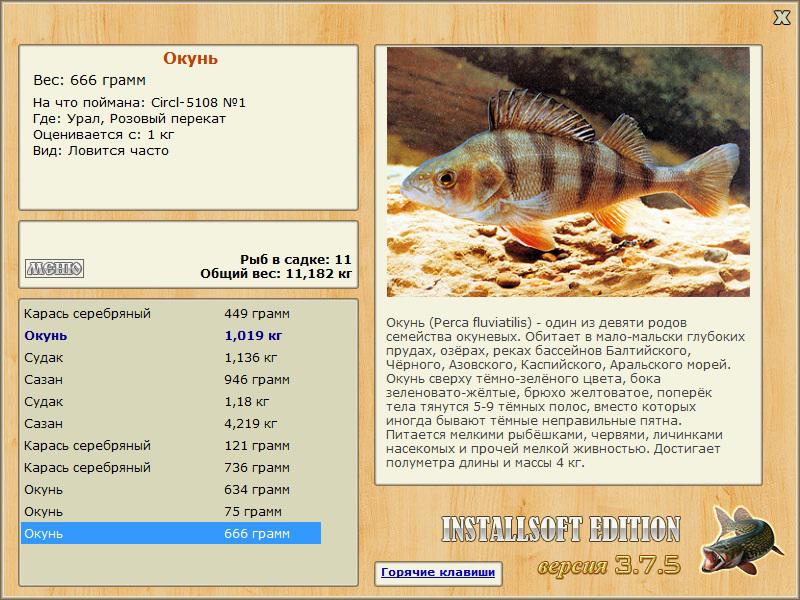
Task: Choose Карась серебряный 121 грамм entry
Action: 171,445
